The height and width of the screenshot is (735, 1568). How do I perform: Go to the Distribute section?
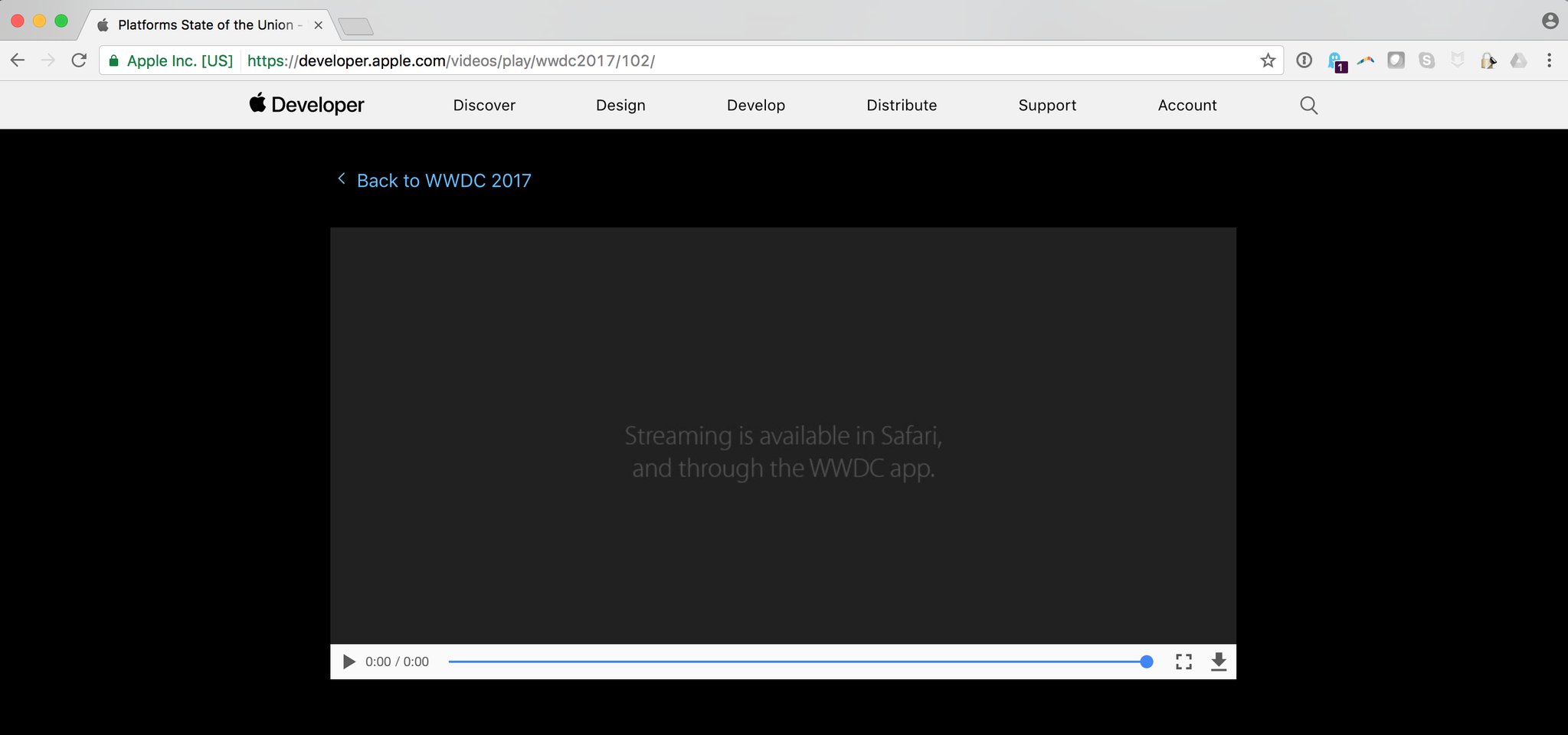tap(902, 106)
